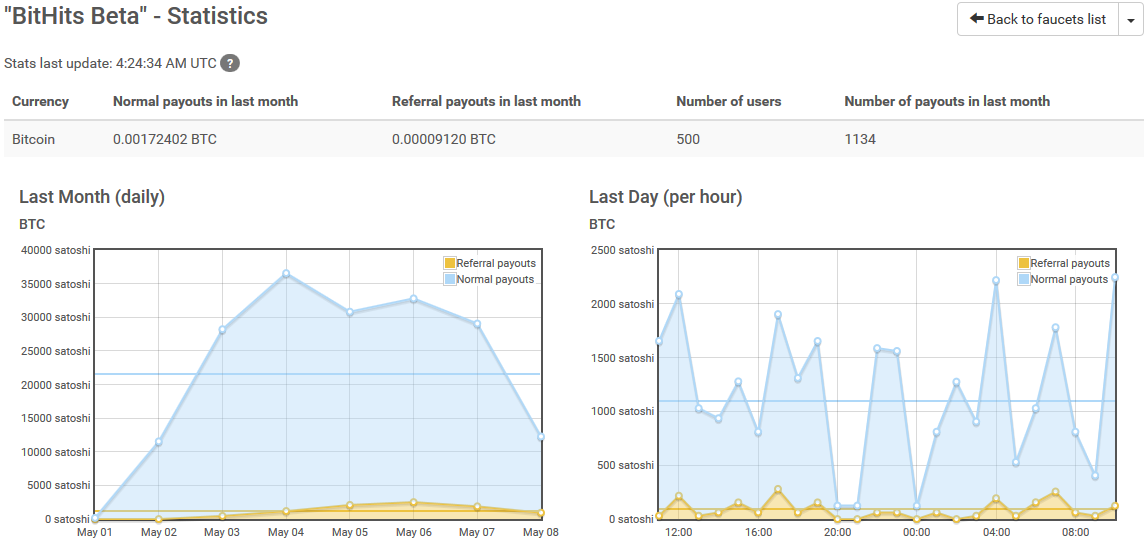Click the 12:00 normal payouts data point
The width and height of the screenshot is (1147, 544).
[679, 295]
